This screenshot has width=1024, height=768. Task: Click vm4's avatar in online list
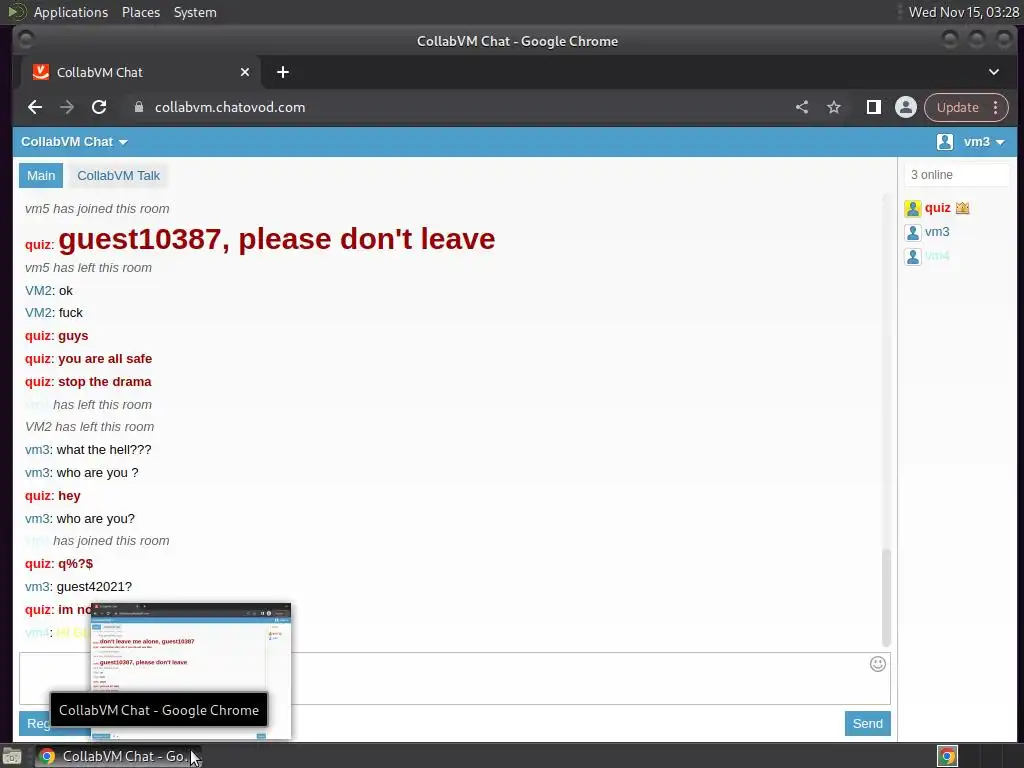tap(913, 257)
